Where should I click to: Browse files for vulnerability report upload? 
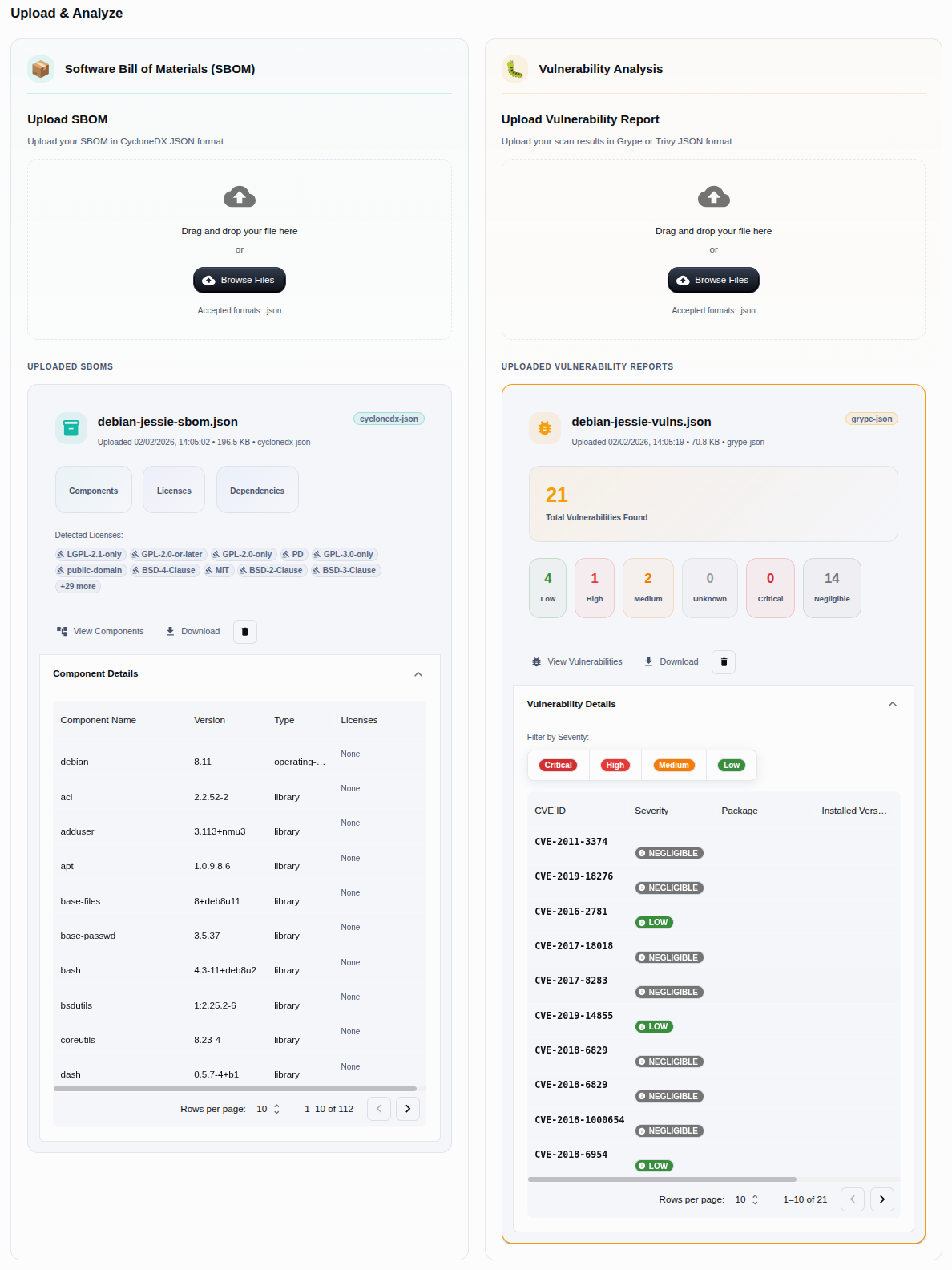(713, 280)
